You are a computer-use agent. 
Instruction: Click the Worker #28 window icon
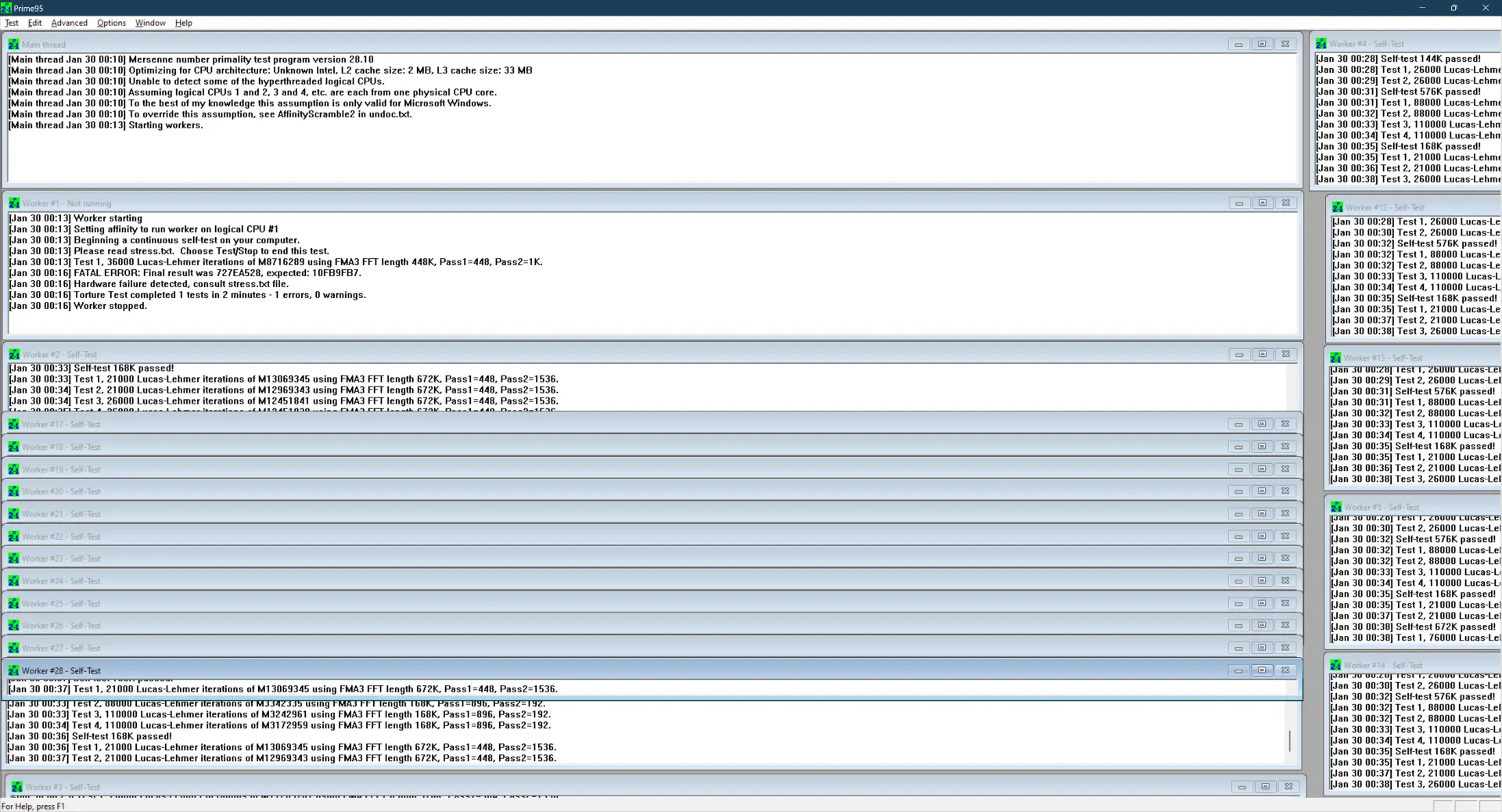coord(13,670)
